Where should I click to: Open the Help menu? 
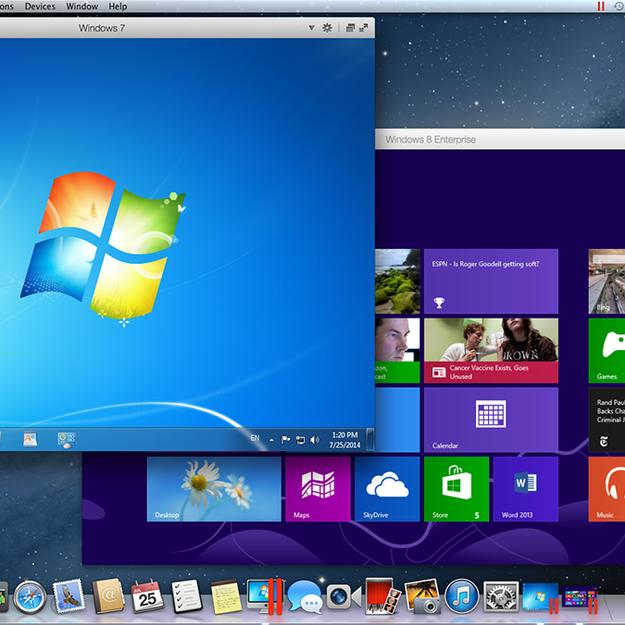(118, 6)
